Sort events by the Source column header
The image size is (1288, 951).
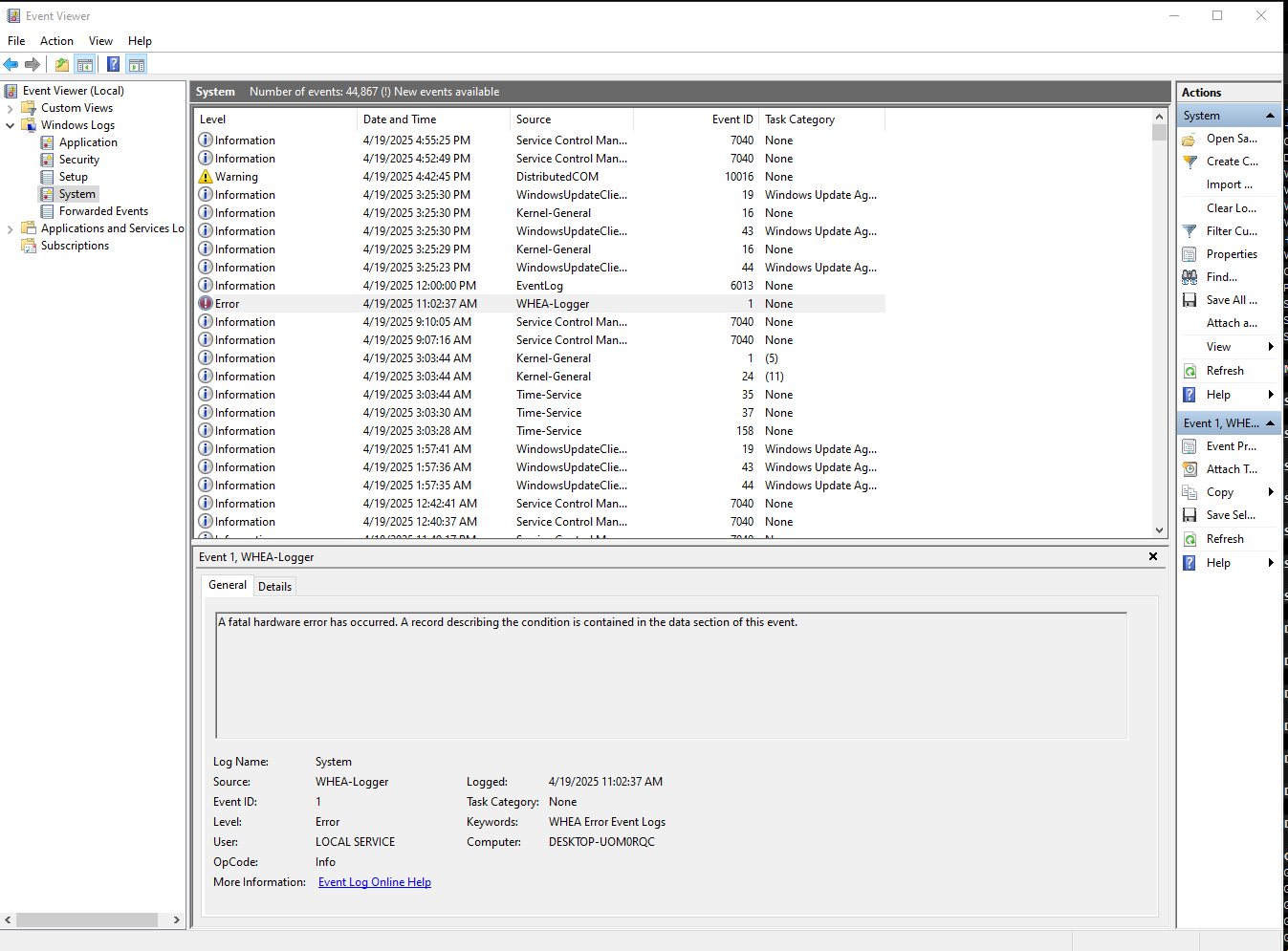coord(572,119)
